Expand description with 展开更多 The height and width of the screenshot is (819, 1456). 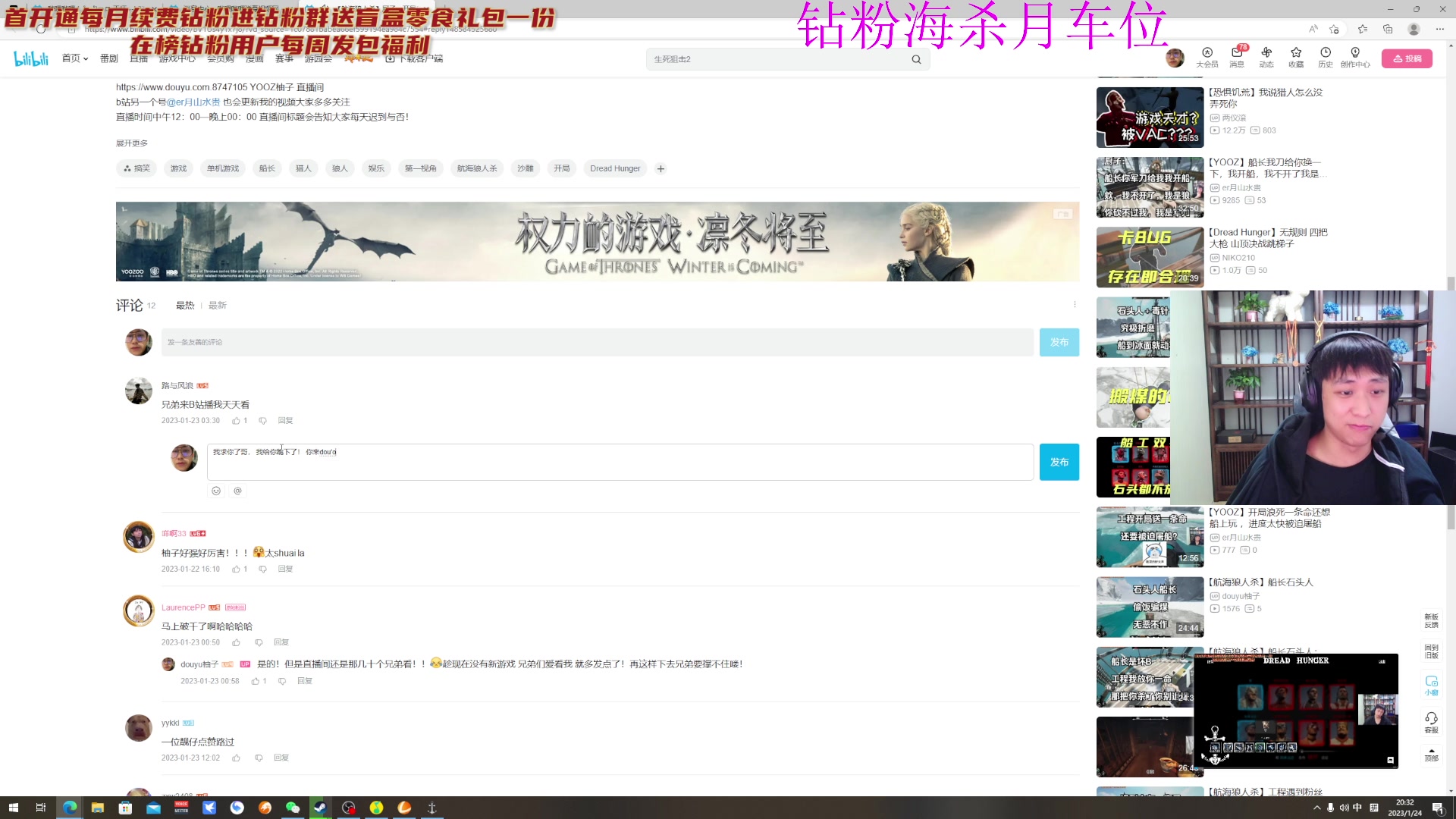[x=132, y=143]
